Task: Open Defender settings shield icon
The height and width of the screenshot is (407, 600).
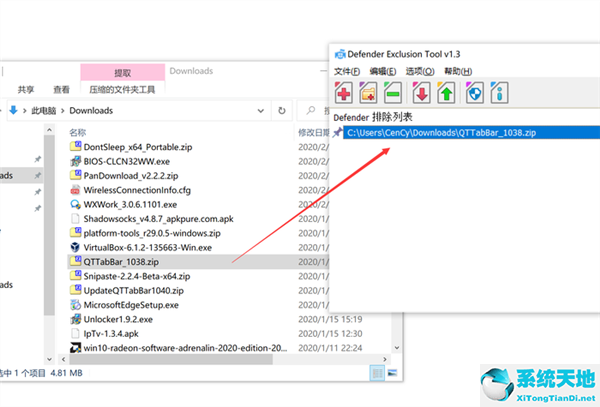Action: click(474, 93)
